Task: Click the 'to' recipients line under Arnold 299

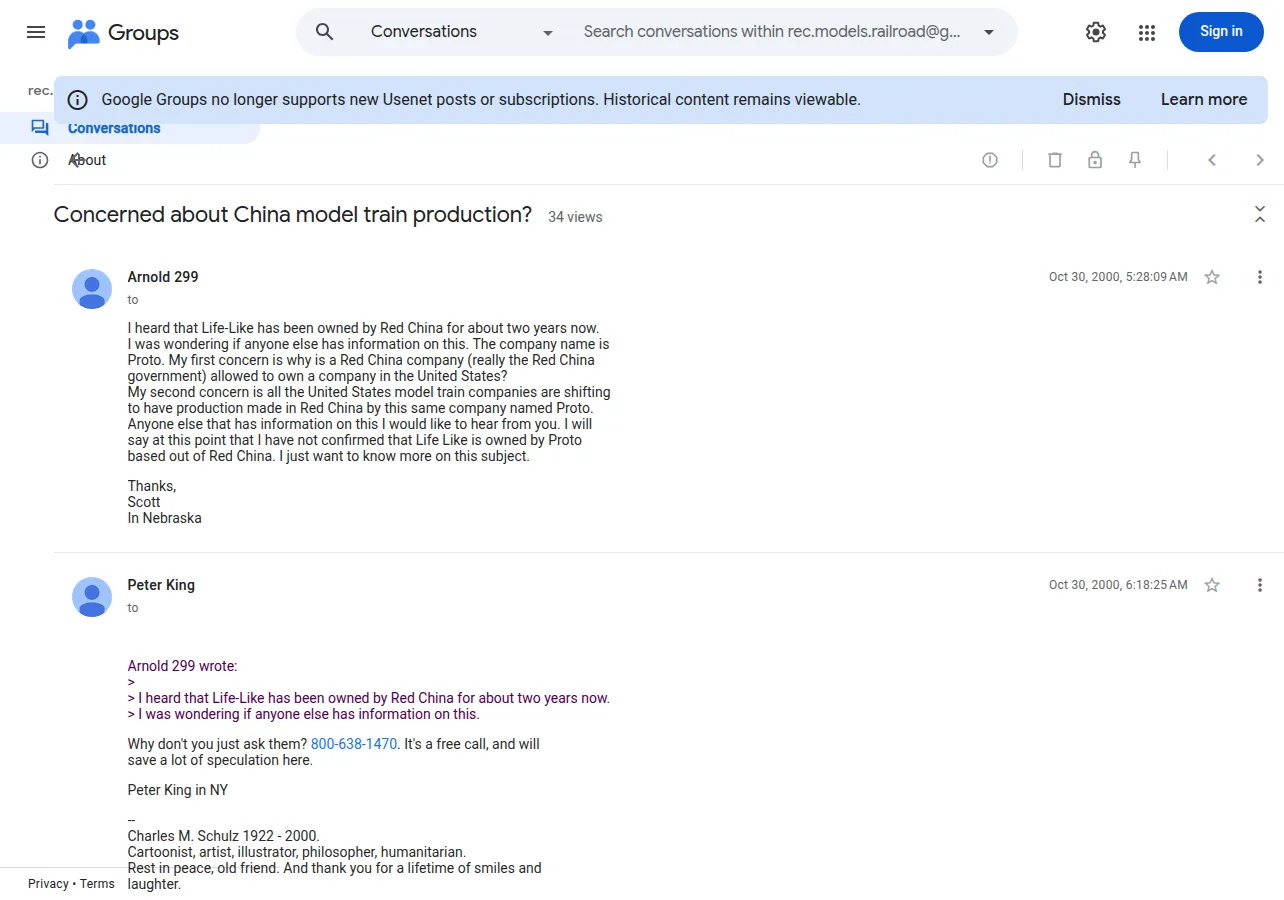Action: point(133,300)
